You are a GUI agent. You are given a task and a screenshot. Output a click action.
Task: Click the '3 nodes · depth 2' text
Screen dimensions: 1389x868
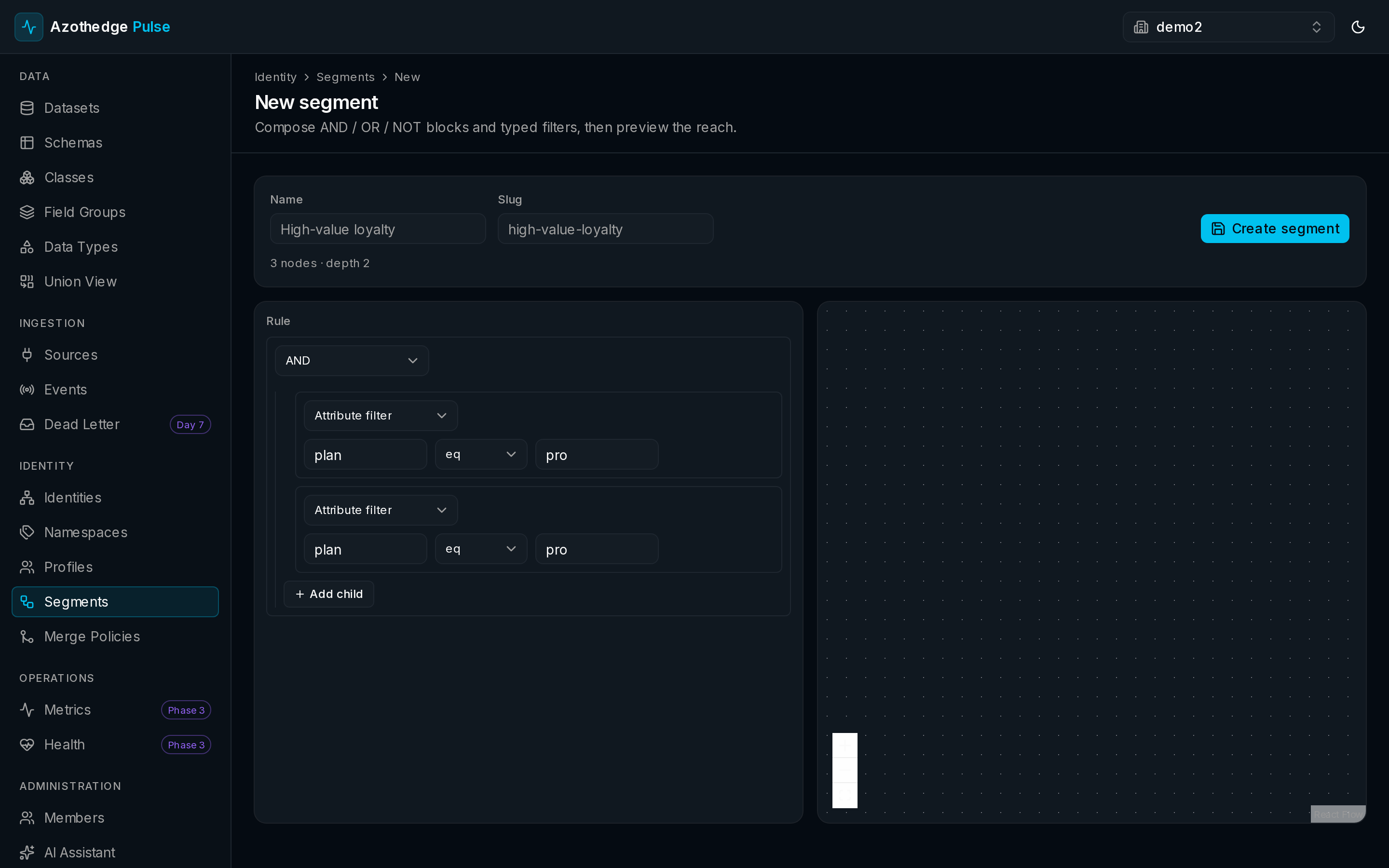(x=320, y=263)
